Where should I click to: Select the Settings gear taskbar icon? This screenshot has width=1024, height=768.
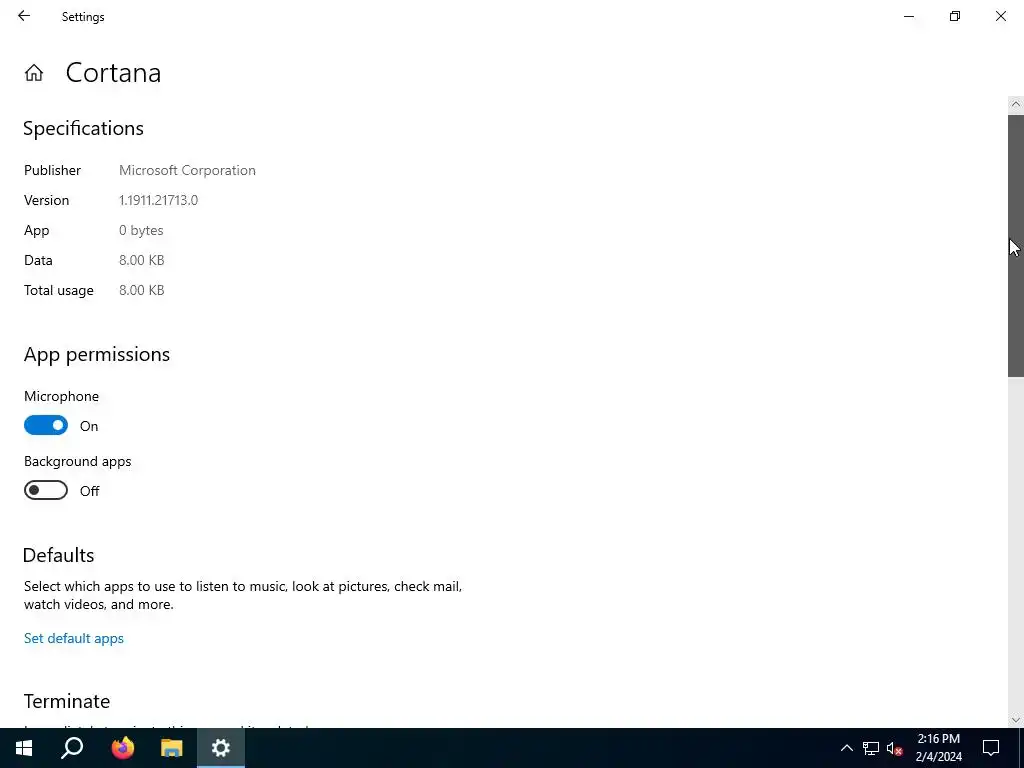tap(221, 748)
